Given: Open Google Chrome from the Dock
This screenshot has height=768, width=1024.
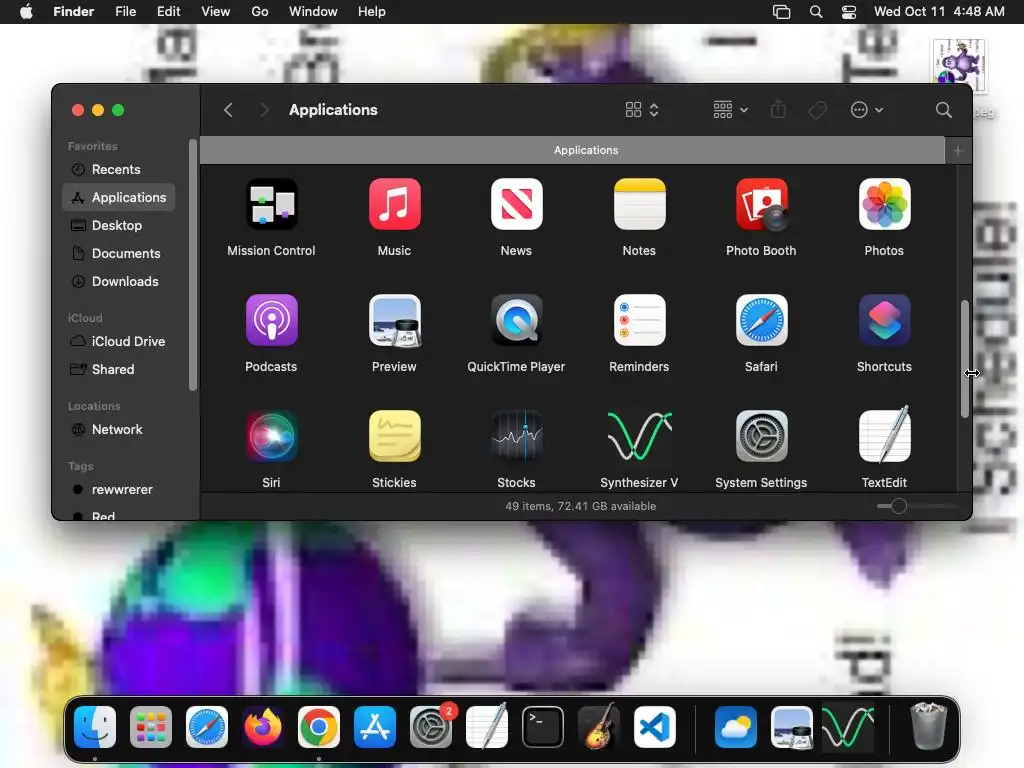Looking at the screenshot, I should (x=319, y=727).
